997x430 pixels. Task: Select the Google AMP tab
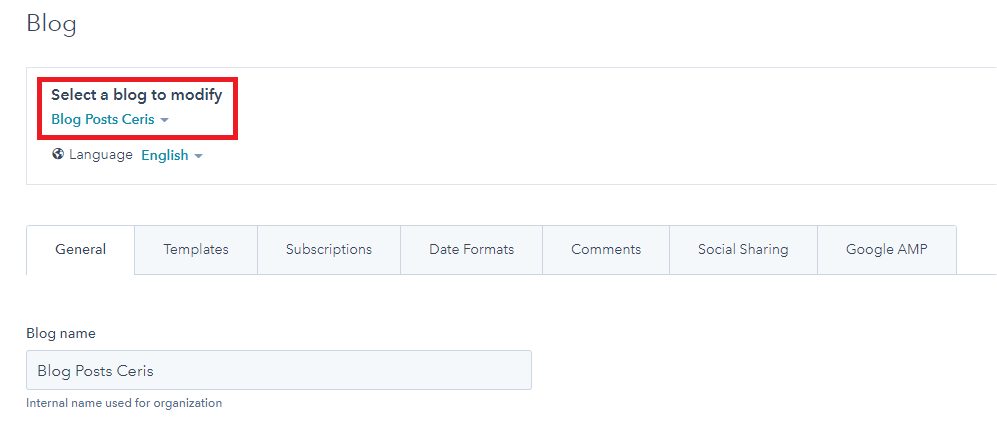(886, 249)
